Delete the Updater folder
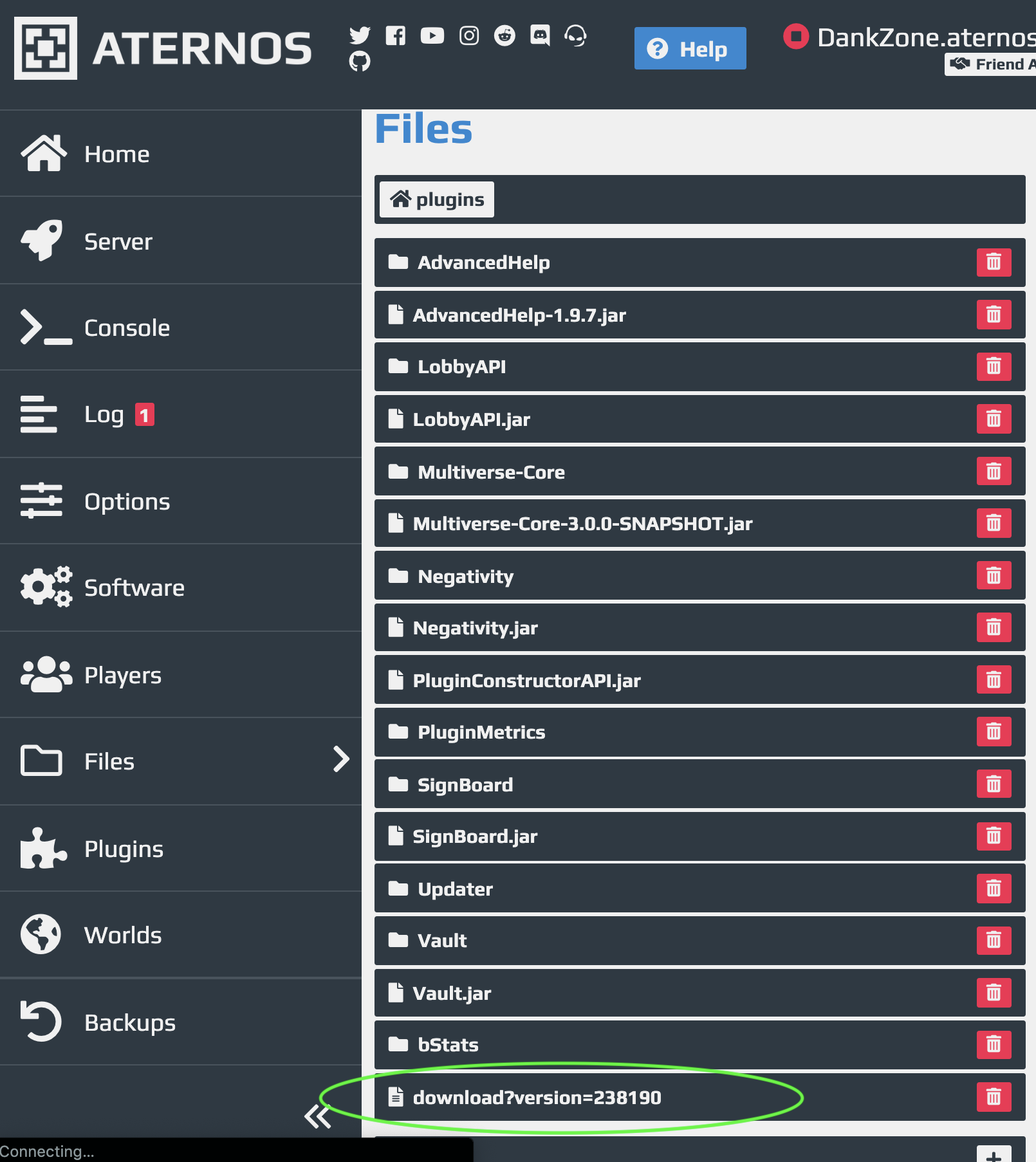The image size is (1036, 1162). click(994, 889)
